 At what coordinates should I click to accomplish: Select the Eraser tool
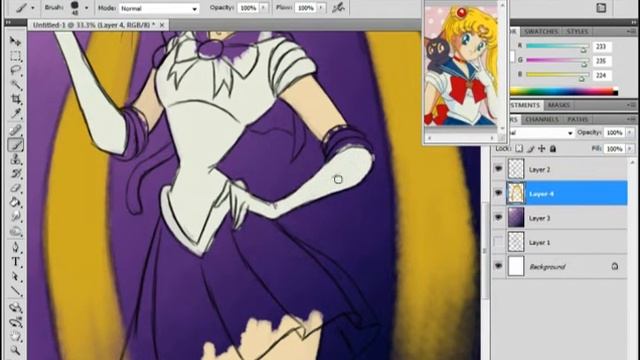point(15,189)
